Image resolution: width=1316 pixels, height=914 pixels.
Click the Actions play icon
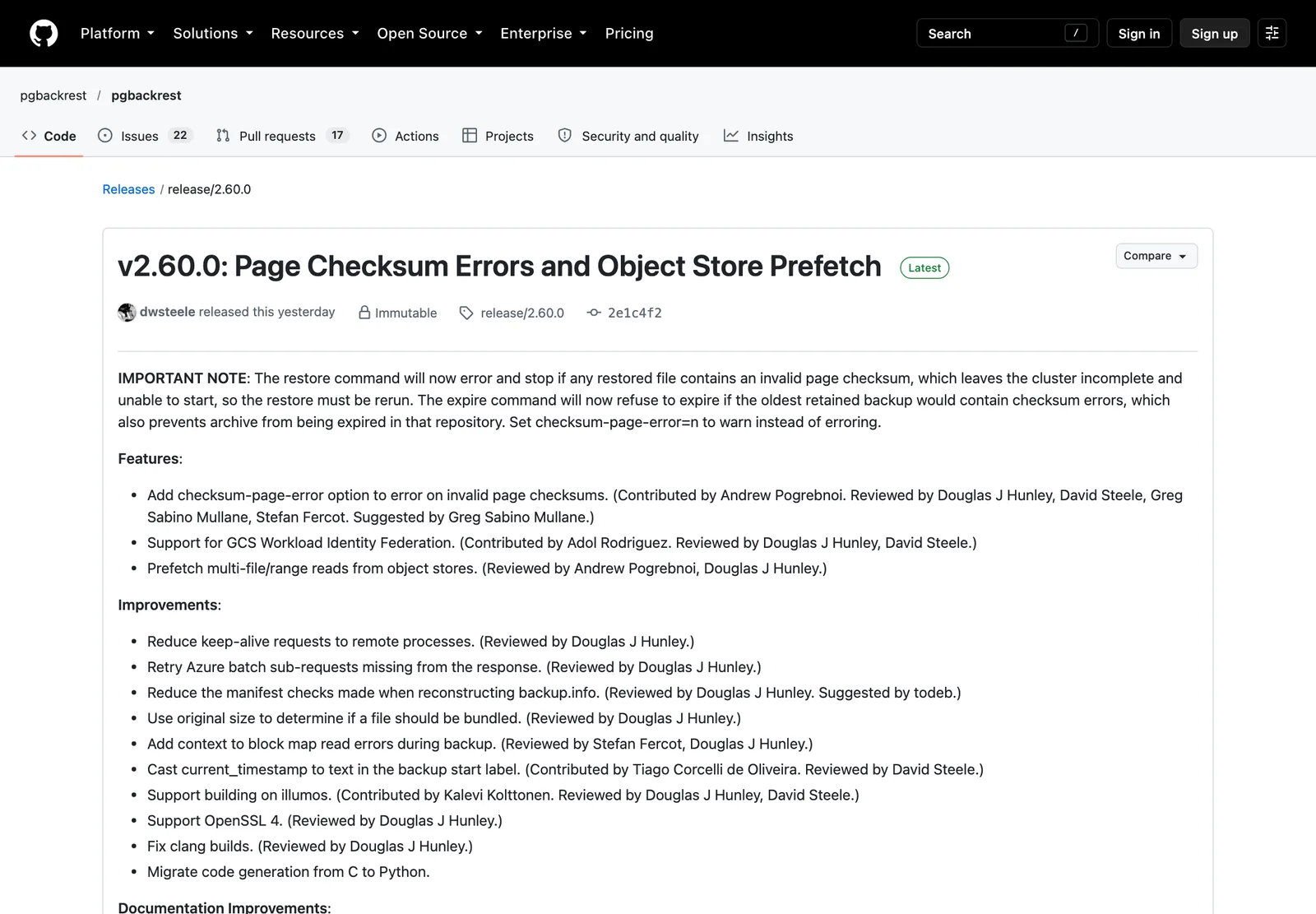tap(379, 136)
